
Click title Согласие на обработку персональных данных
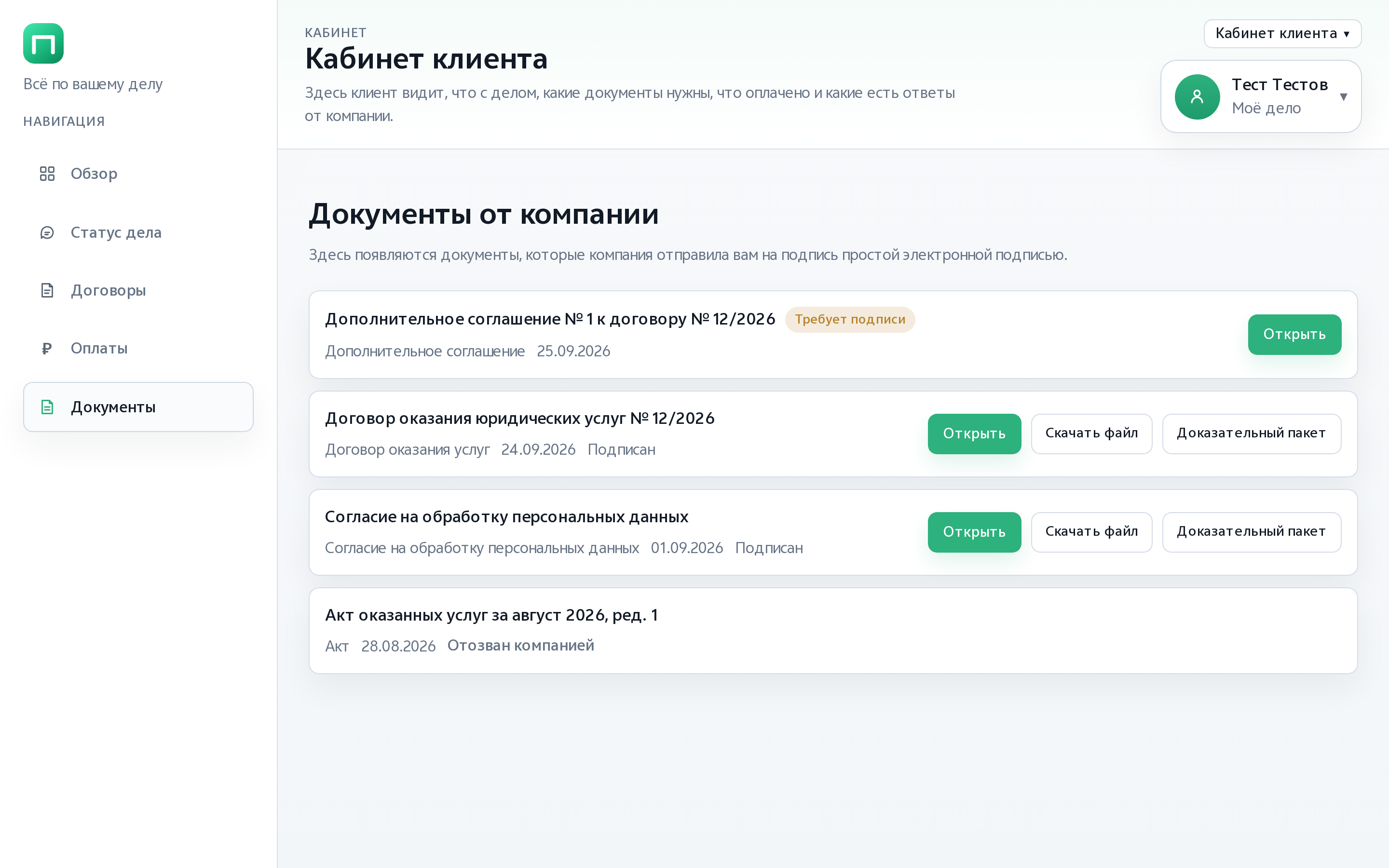(x=506, y=516)
